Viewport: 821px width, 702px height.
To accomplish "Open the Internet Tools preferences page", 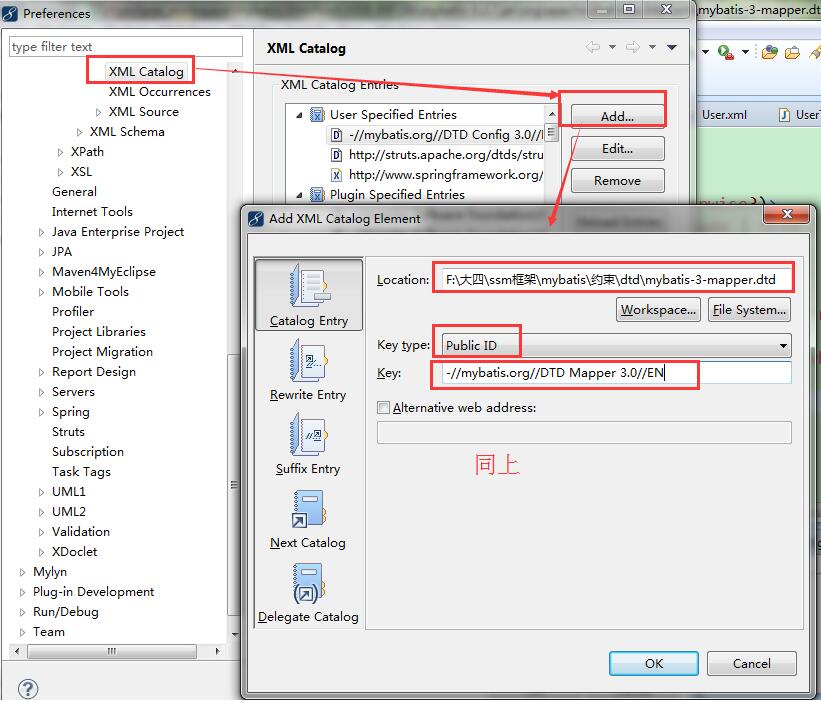I will tap(92, 211).
